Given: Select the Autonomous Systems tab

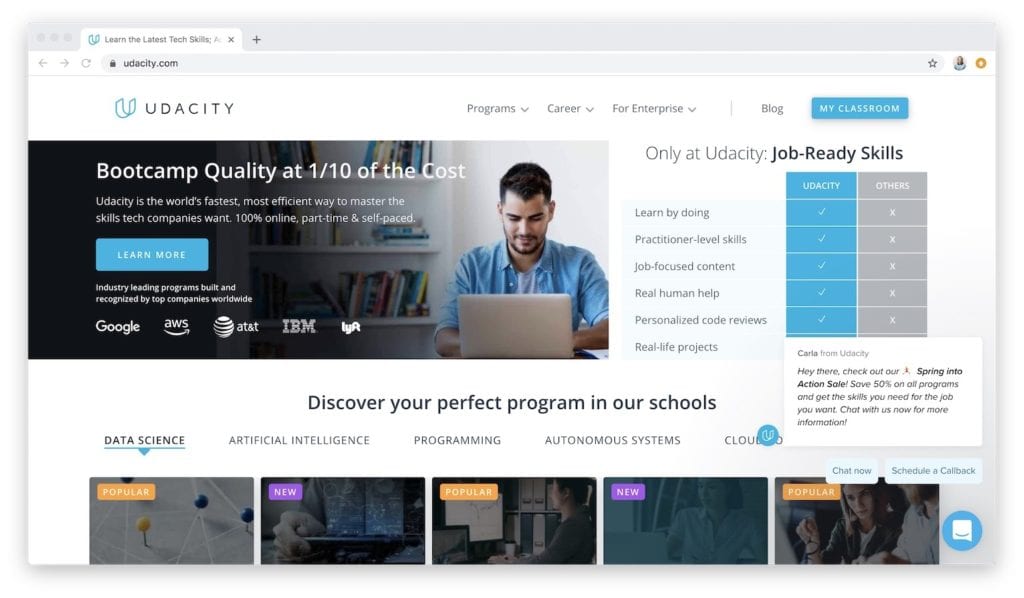Looking at the screenshot, I should [x=613, y=440].
